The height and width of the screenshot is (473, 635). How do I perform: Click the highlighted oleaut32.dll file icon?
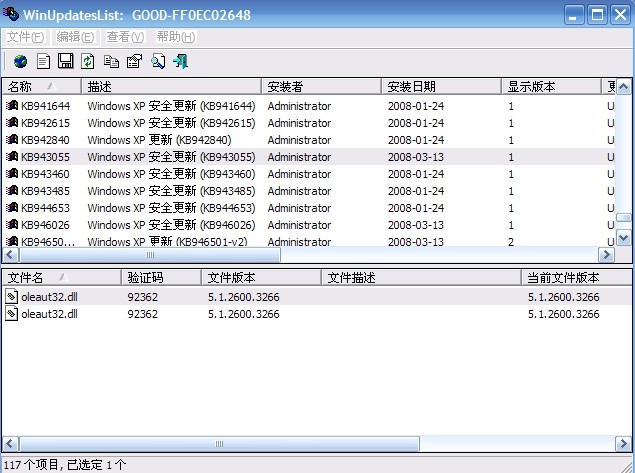pos(12,297)
